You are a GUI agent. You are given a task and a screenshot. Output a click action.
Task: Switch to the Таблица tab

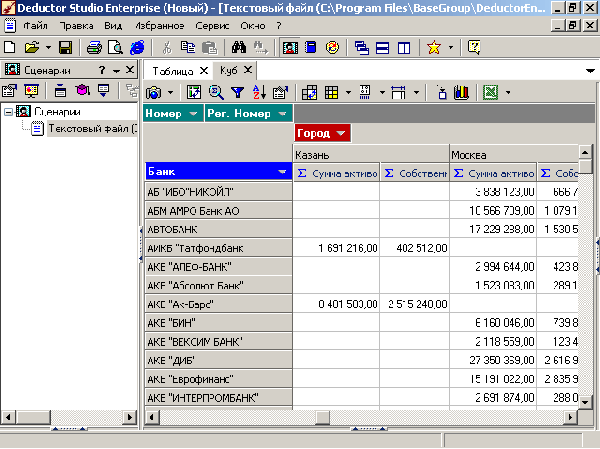[173, 71]
